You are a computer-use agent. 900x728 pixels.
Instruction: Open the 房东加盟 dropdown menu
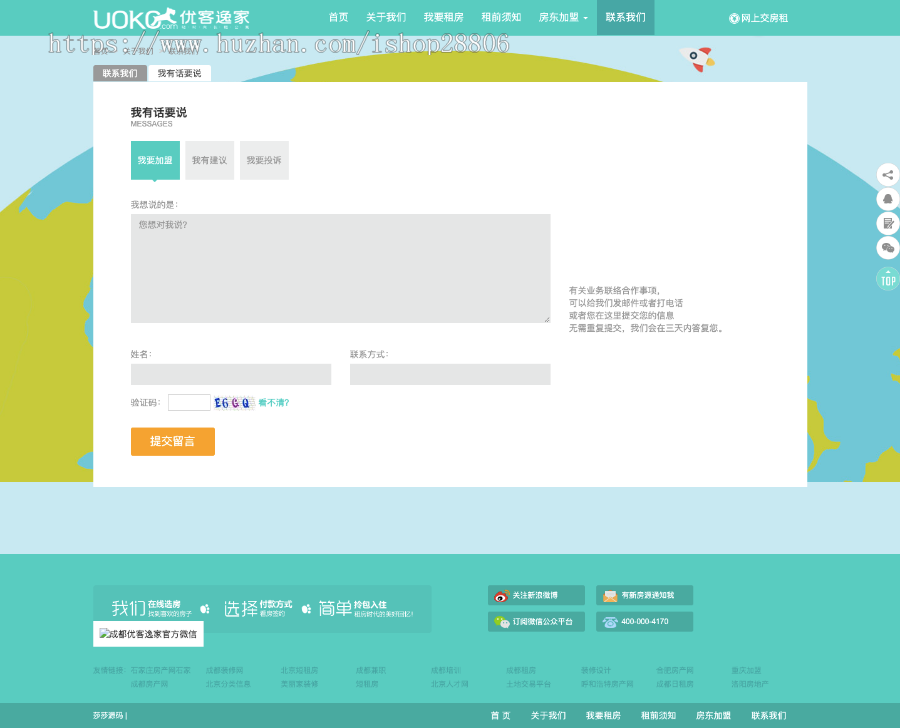coord(562,17)
